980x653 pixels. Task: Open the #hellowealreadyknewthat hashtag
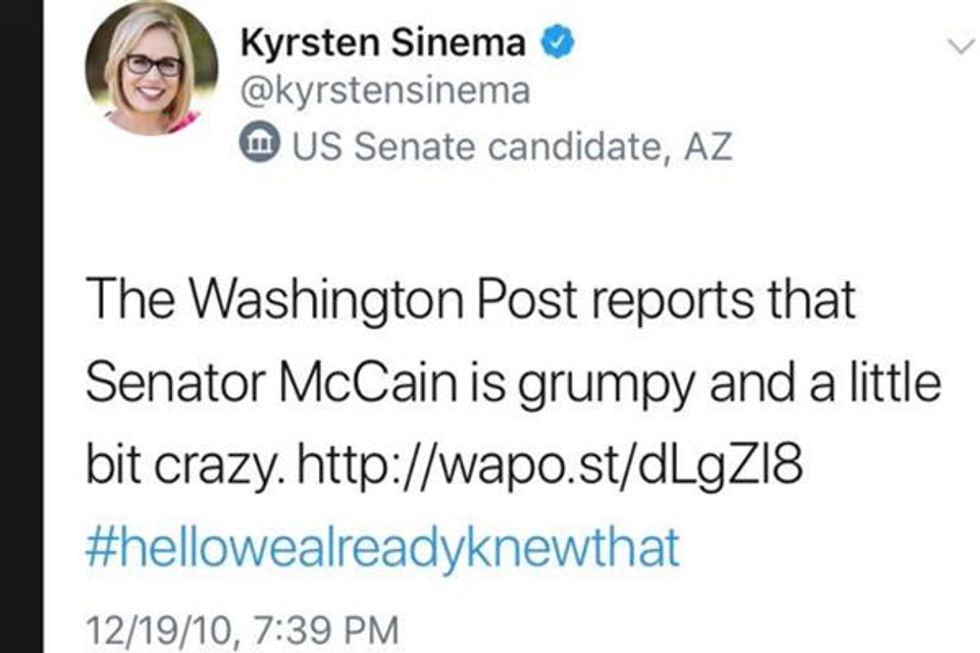(x=383, y=547)
